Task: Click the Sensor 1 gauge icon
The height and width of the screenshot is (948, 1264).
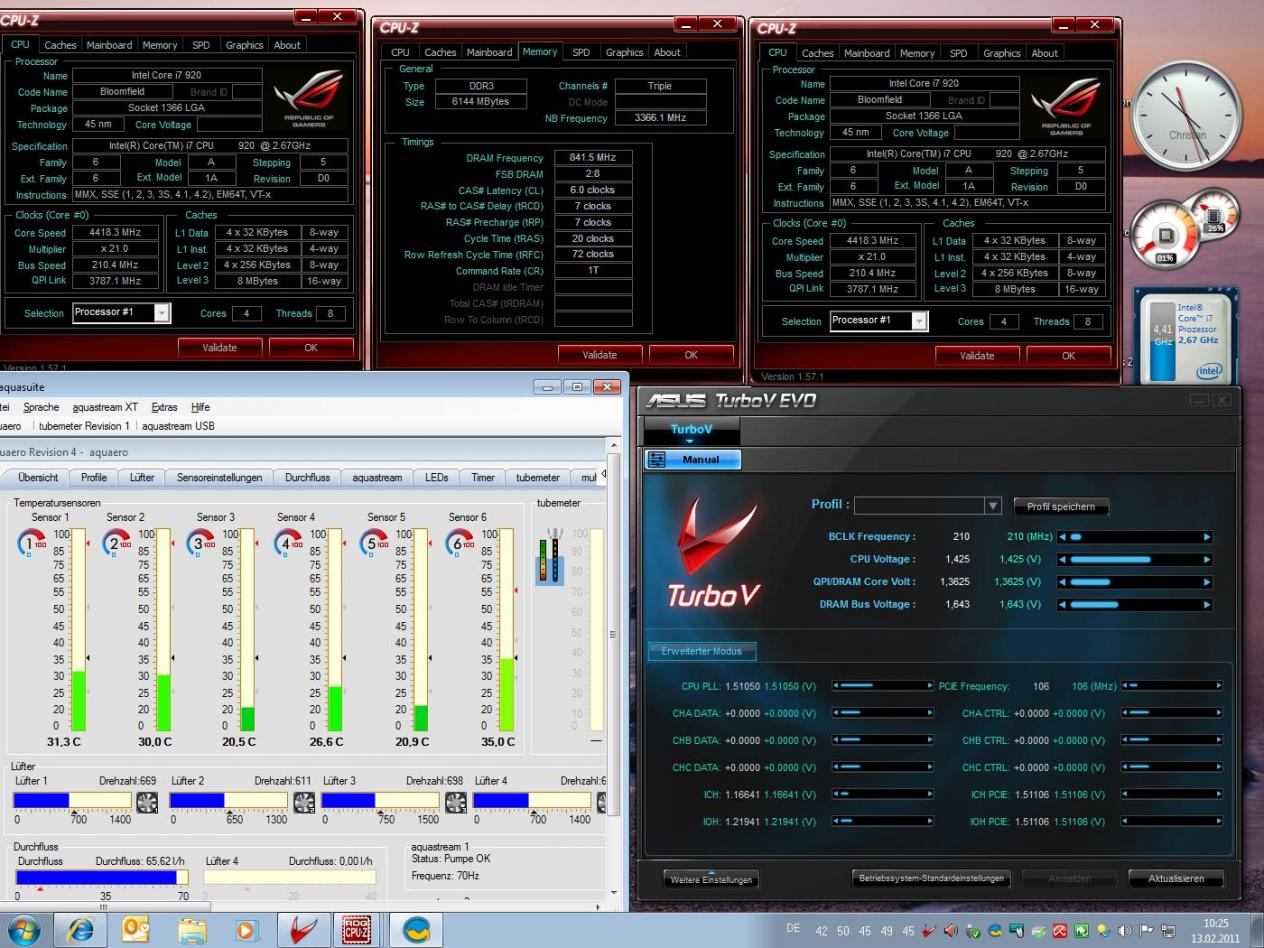Action: (x=31, y=542)
